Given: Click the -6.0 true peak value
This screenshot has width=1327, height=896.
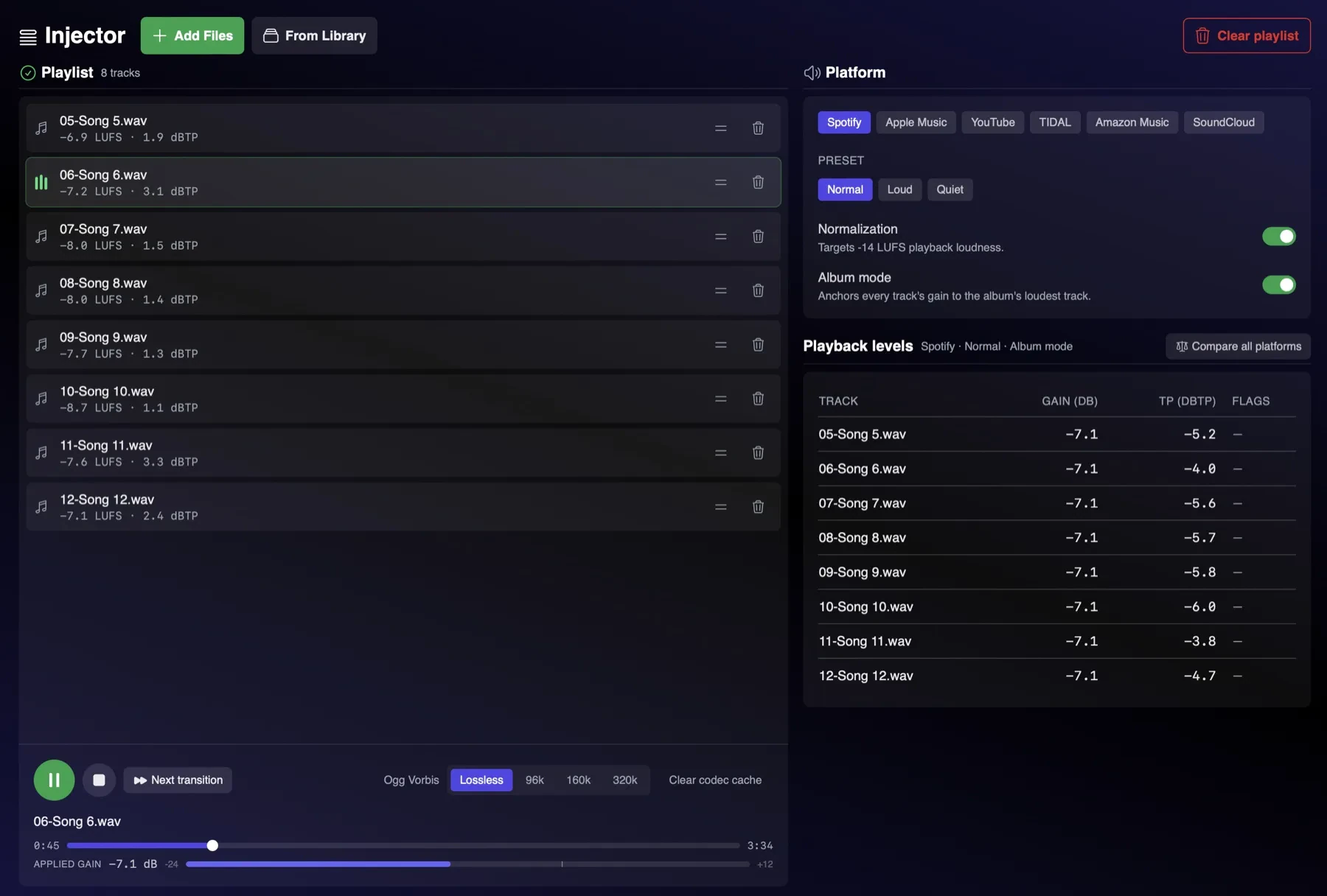Looking at the screenshot, I should (x=1199, y=606).
